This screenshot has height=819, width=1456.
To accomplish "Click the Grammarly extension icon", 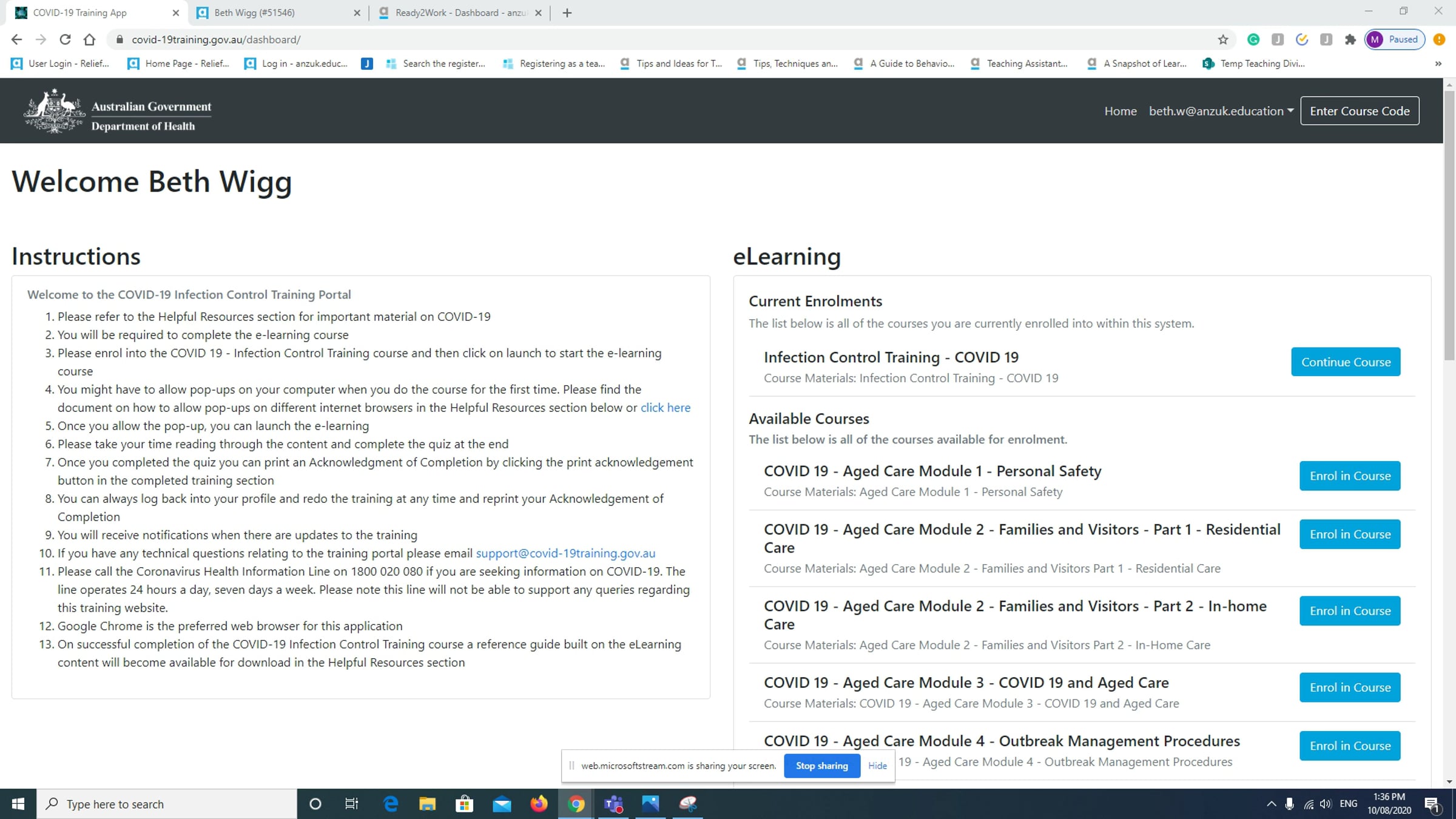I will point(1253,39).
